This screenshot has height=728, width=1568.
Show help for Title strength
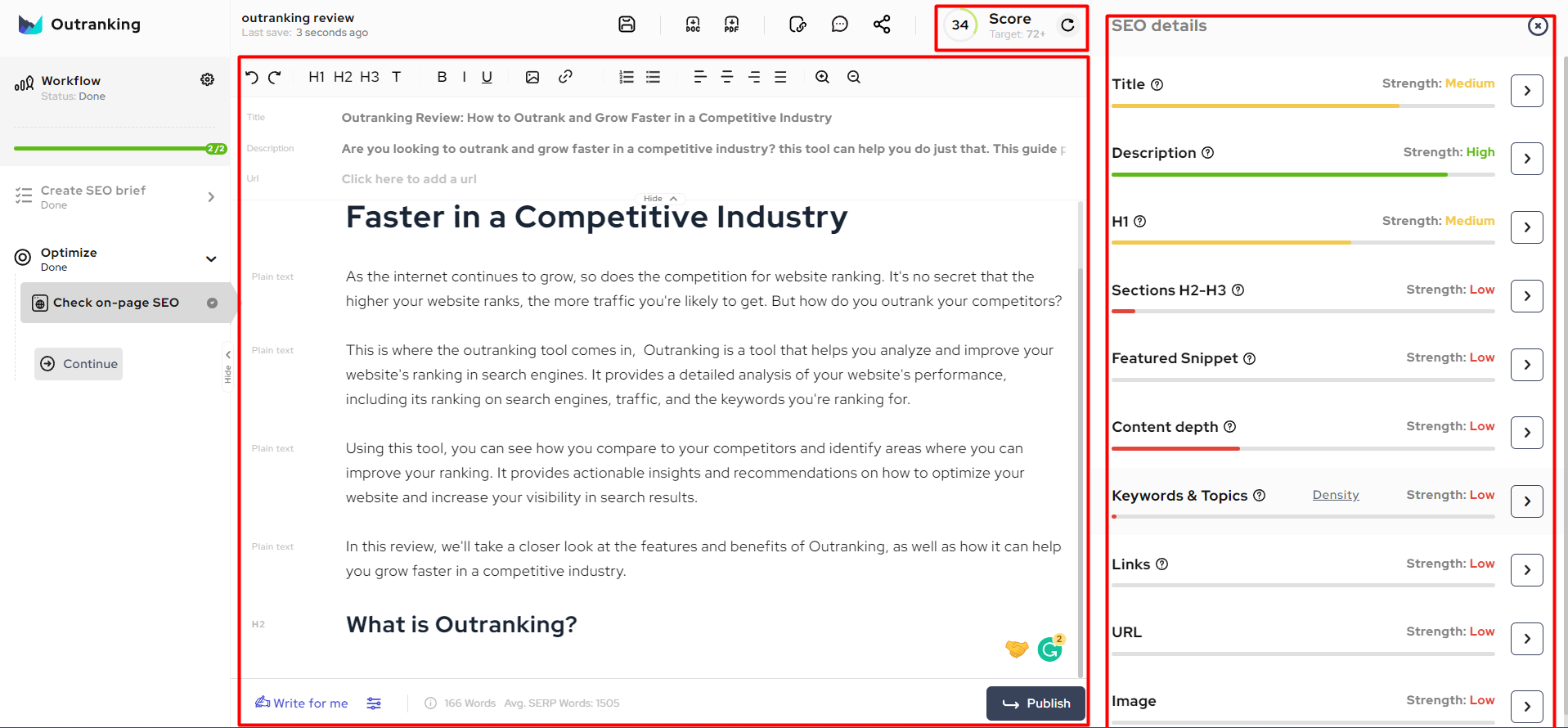pos(1157,84)
